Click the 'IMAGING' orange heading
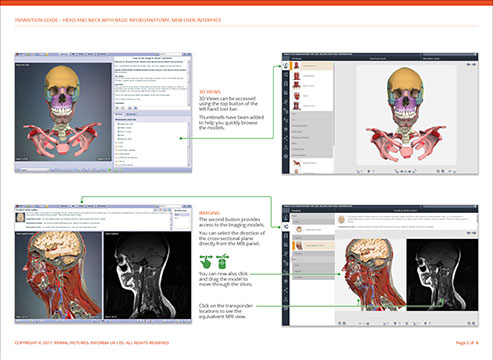 pos(209,213)
